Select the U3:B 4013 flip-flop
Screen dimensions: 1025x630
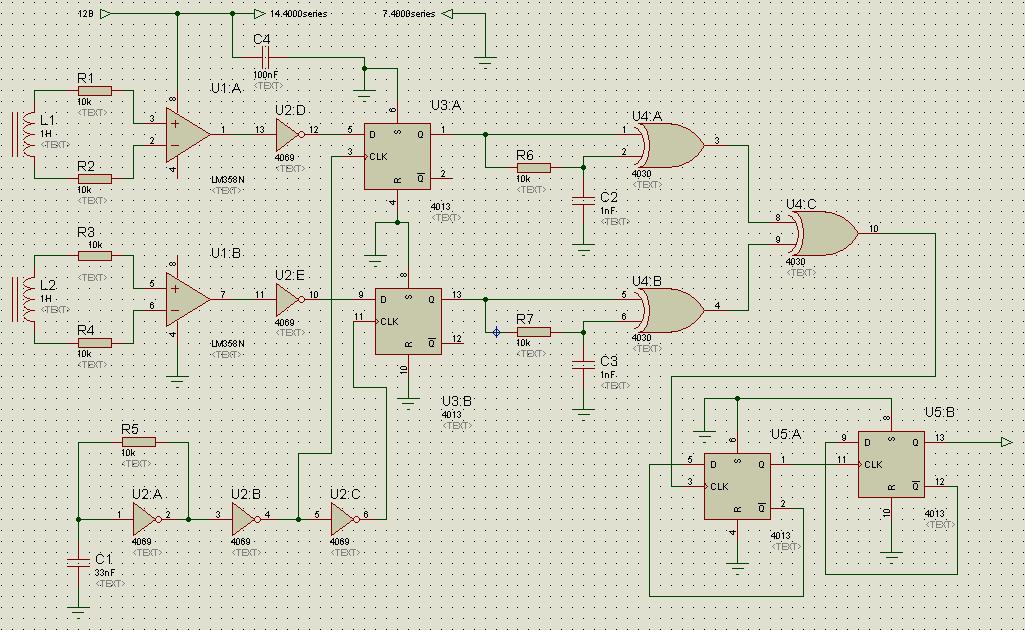(408, 321)
